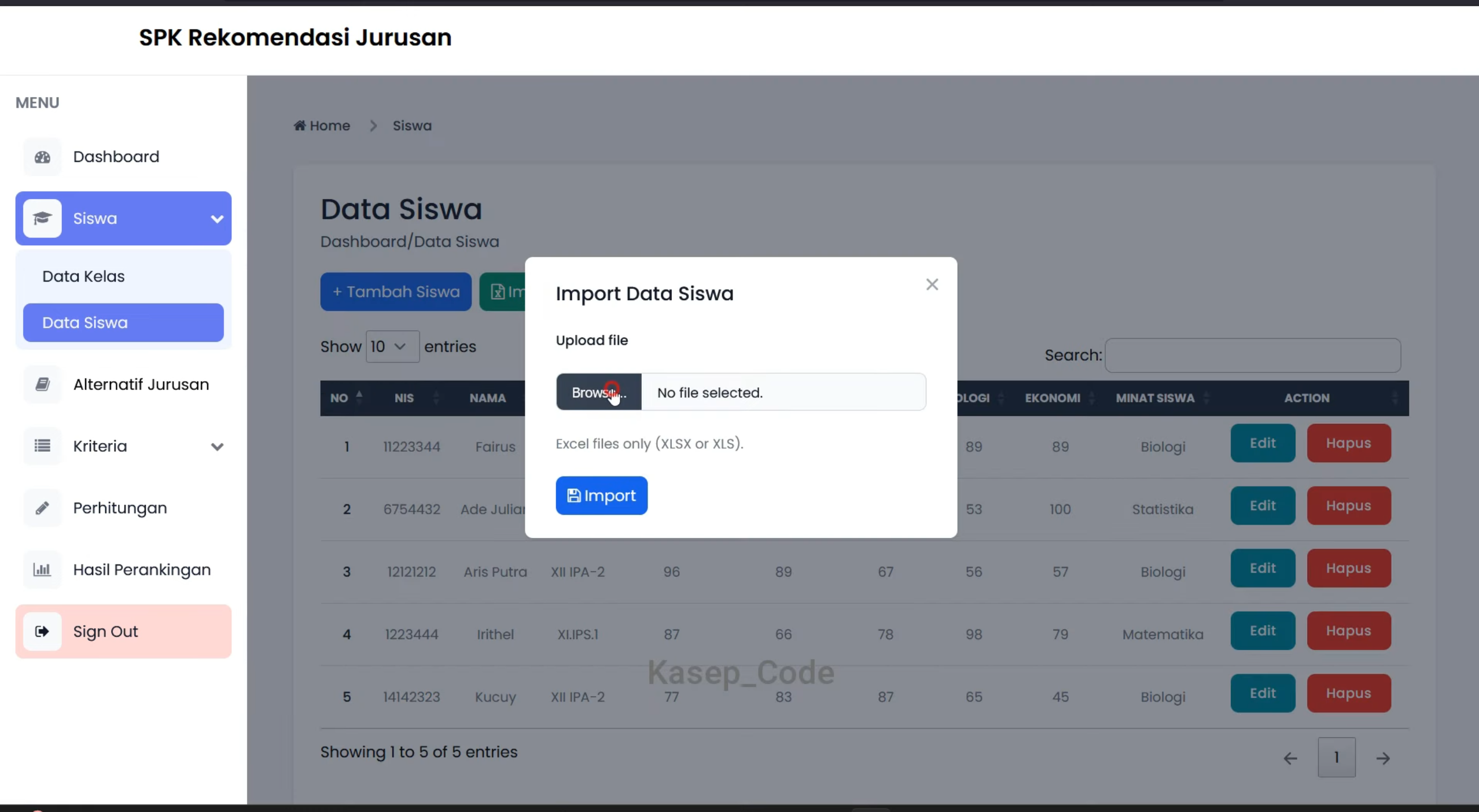Click the Sign Out menu item
This screenshot has width=1479, height=812.
(x=123, y=632)
